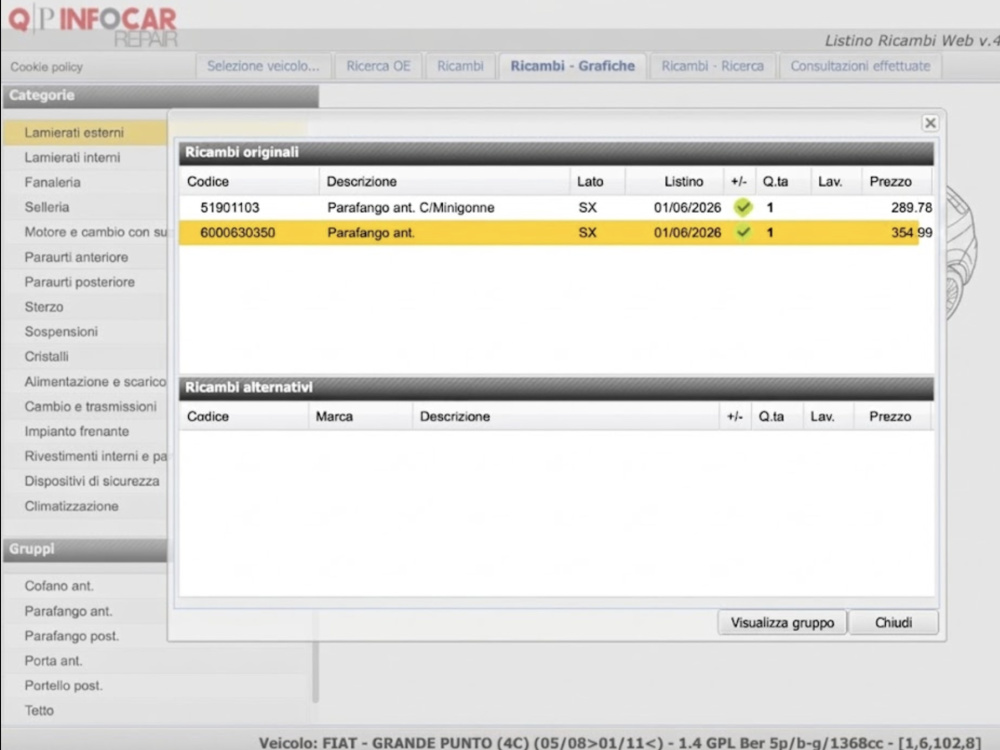Click the green check icon in row 6000630350
This screenshot has height=750, width=1000.
click(742, 233)
